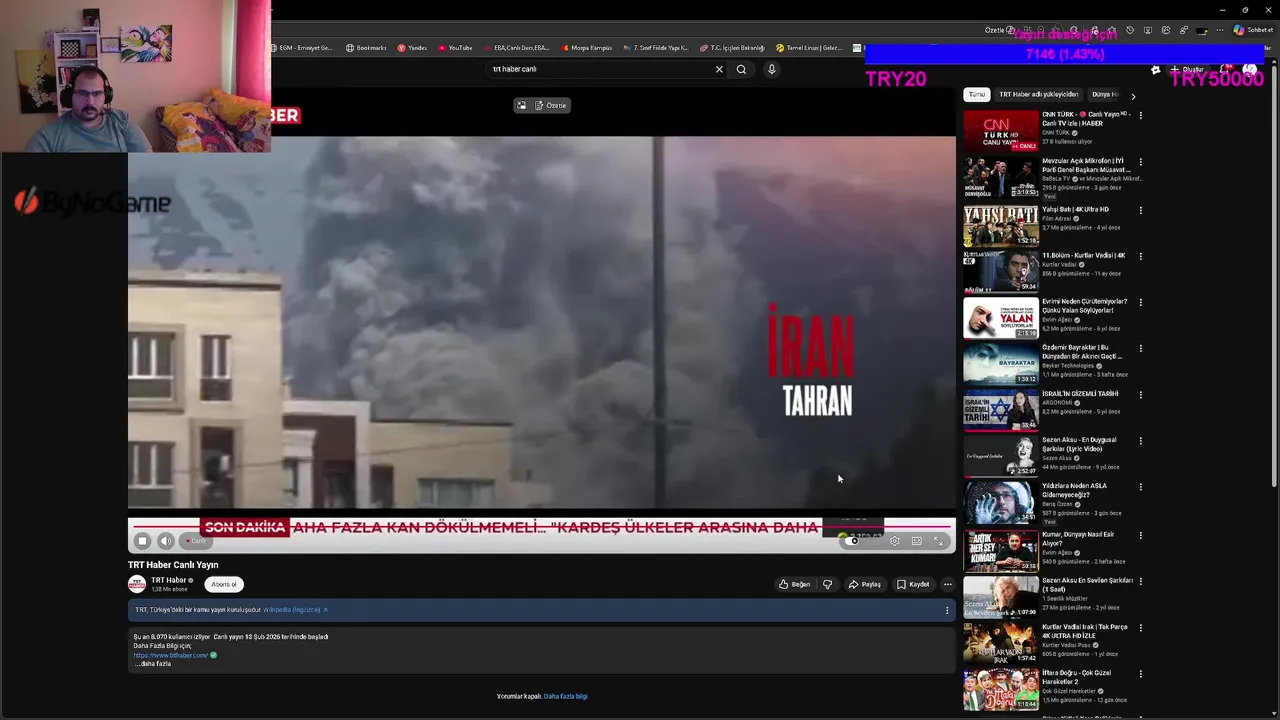Open options for 11.Bölüm Kurtlar Vadisi

[1141, 256]
